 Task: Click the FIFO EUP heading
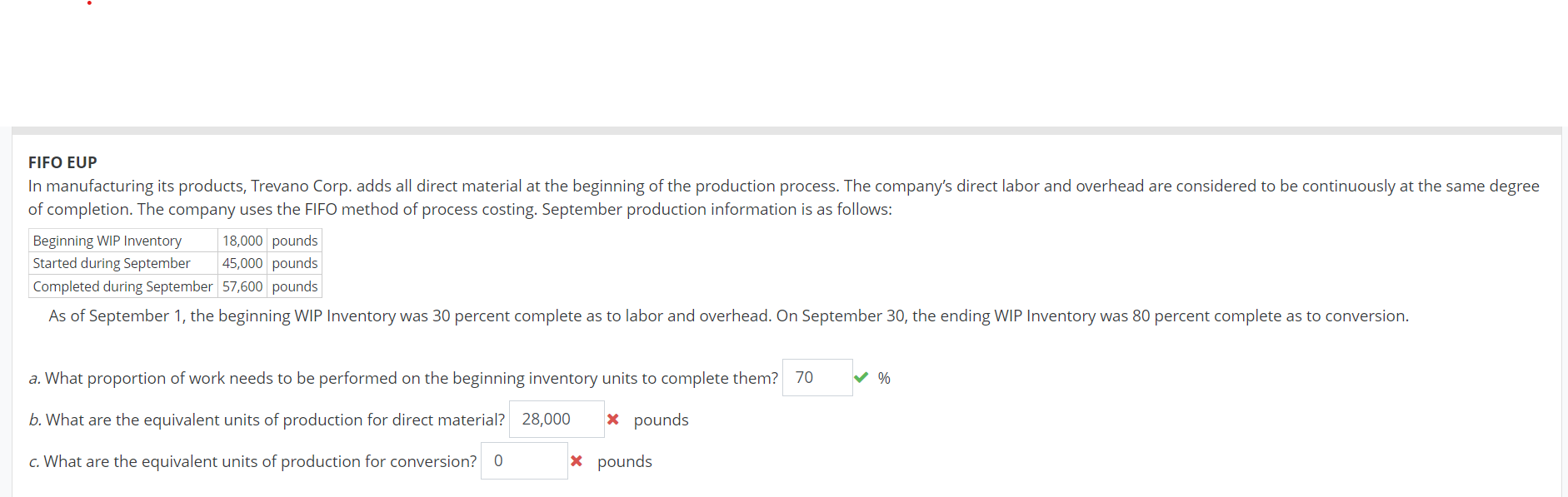click(62, 162)
